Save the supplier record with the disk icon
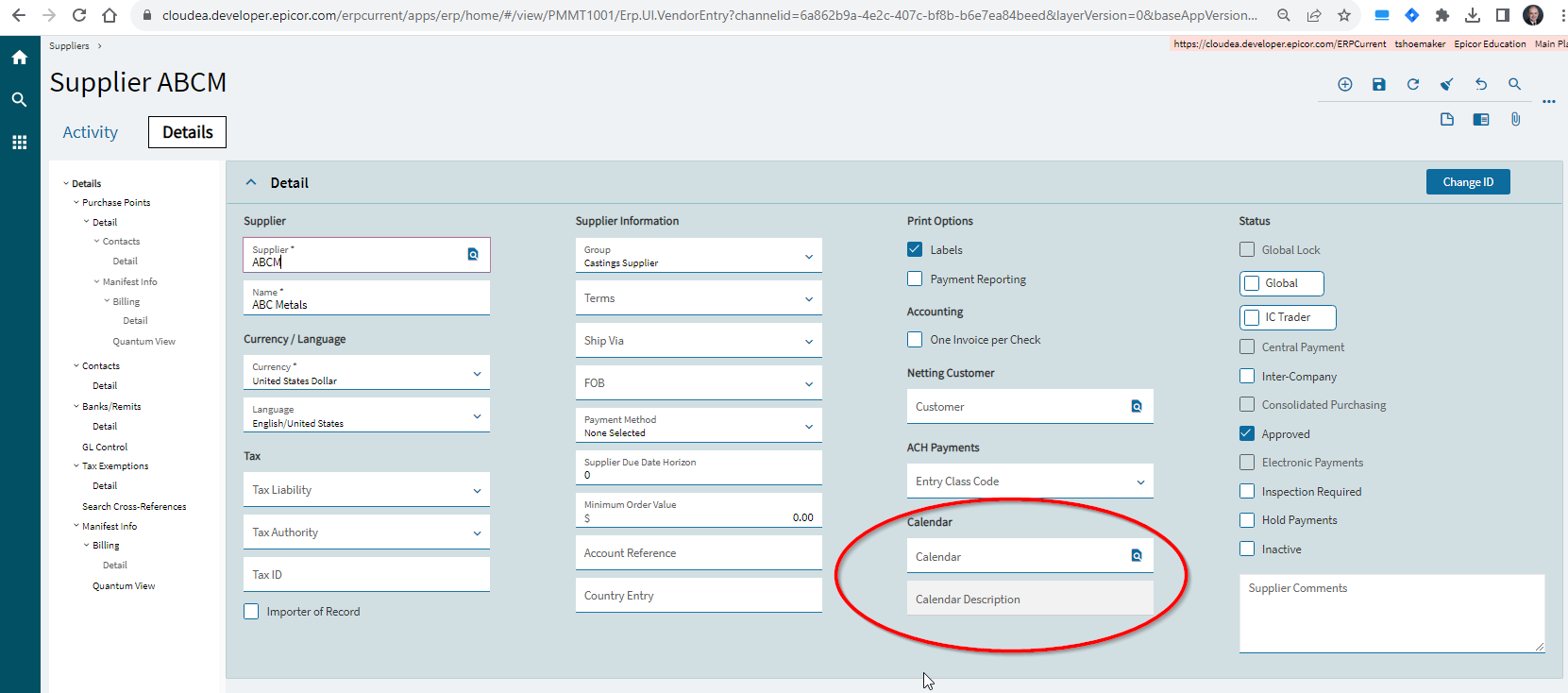1568x693 pixels. click(x=1379, y=84)
